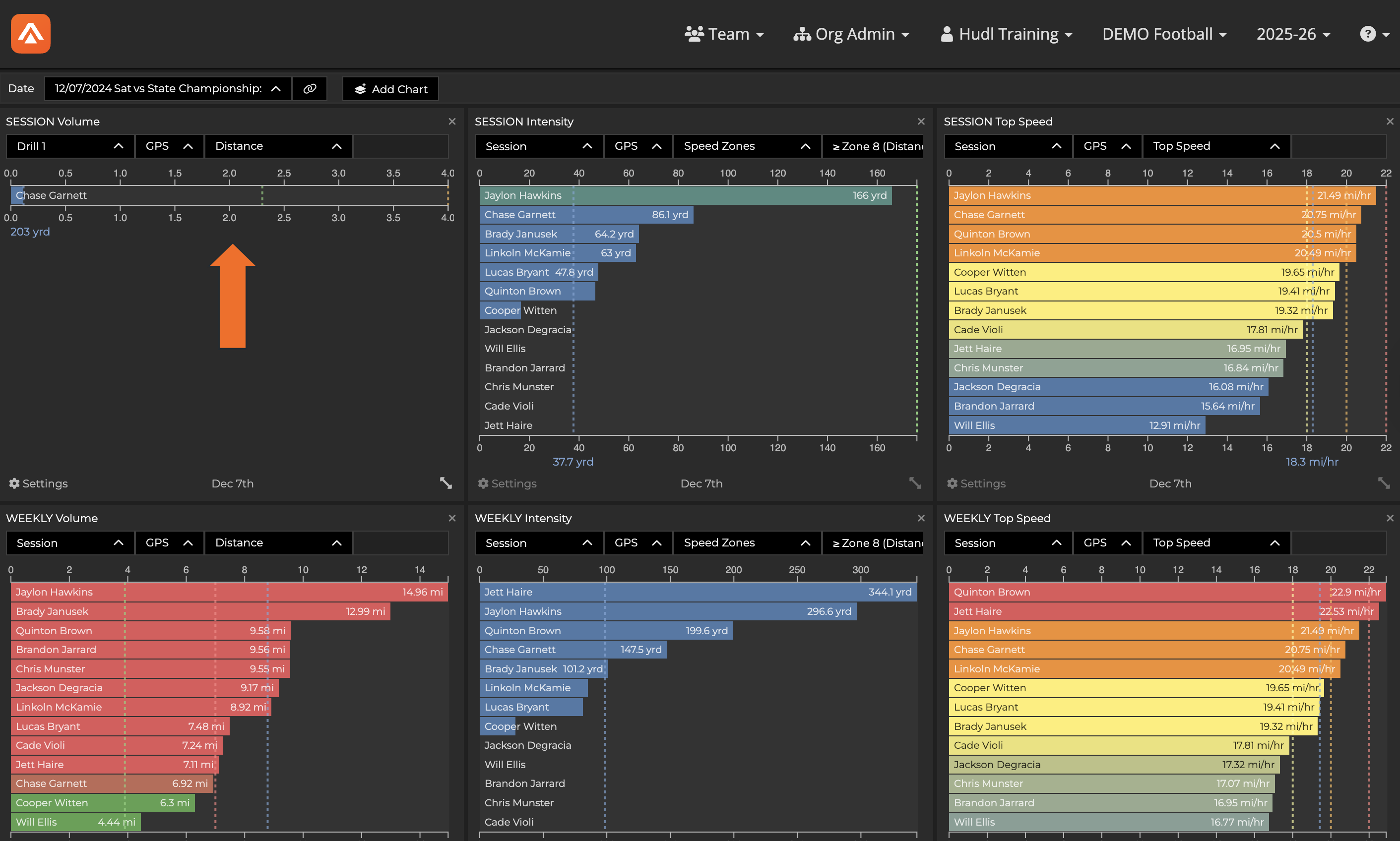
Task: Close the WEEKLY Volume chart
Action: point(452,518)
